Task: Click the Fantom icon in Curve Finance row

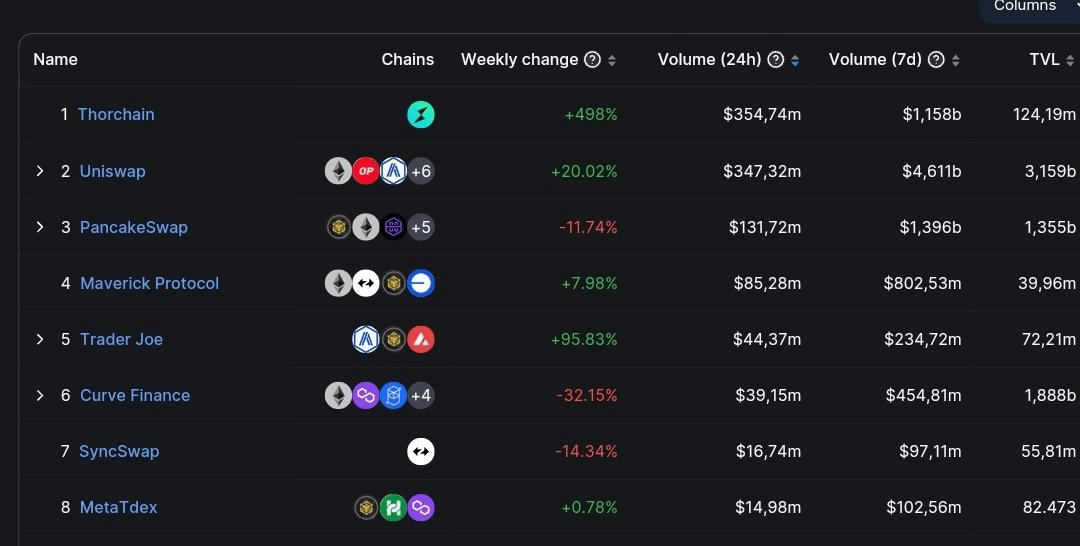Action: click(393, 395)
